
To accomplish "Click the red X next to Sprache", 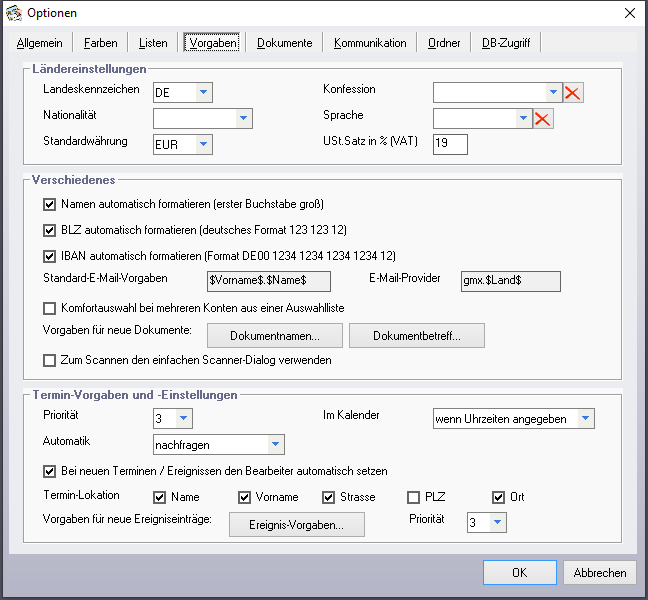I will pyautogui.click(x=543, y=119).
